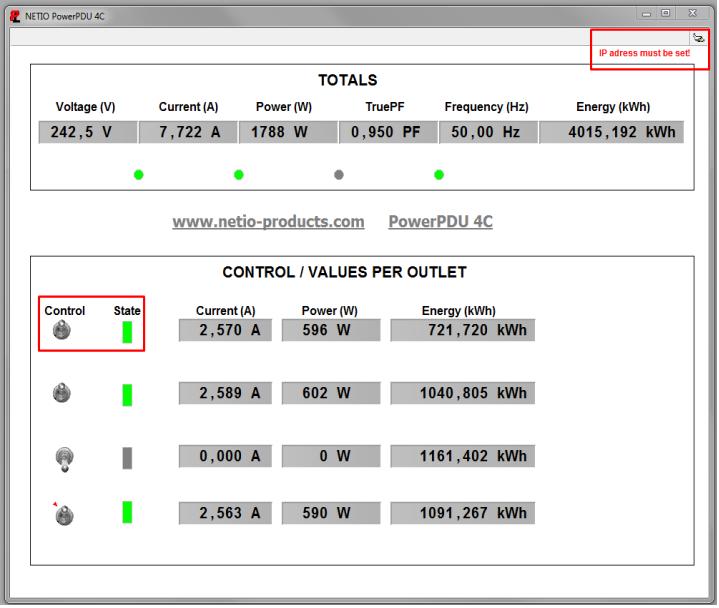Open the www.netio-products.com link
The width and height of the screenshot is (719, 608).
269,222
